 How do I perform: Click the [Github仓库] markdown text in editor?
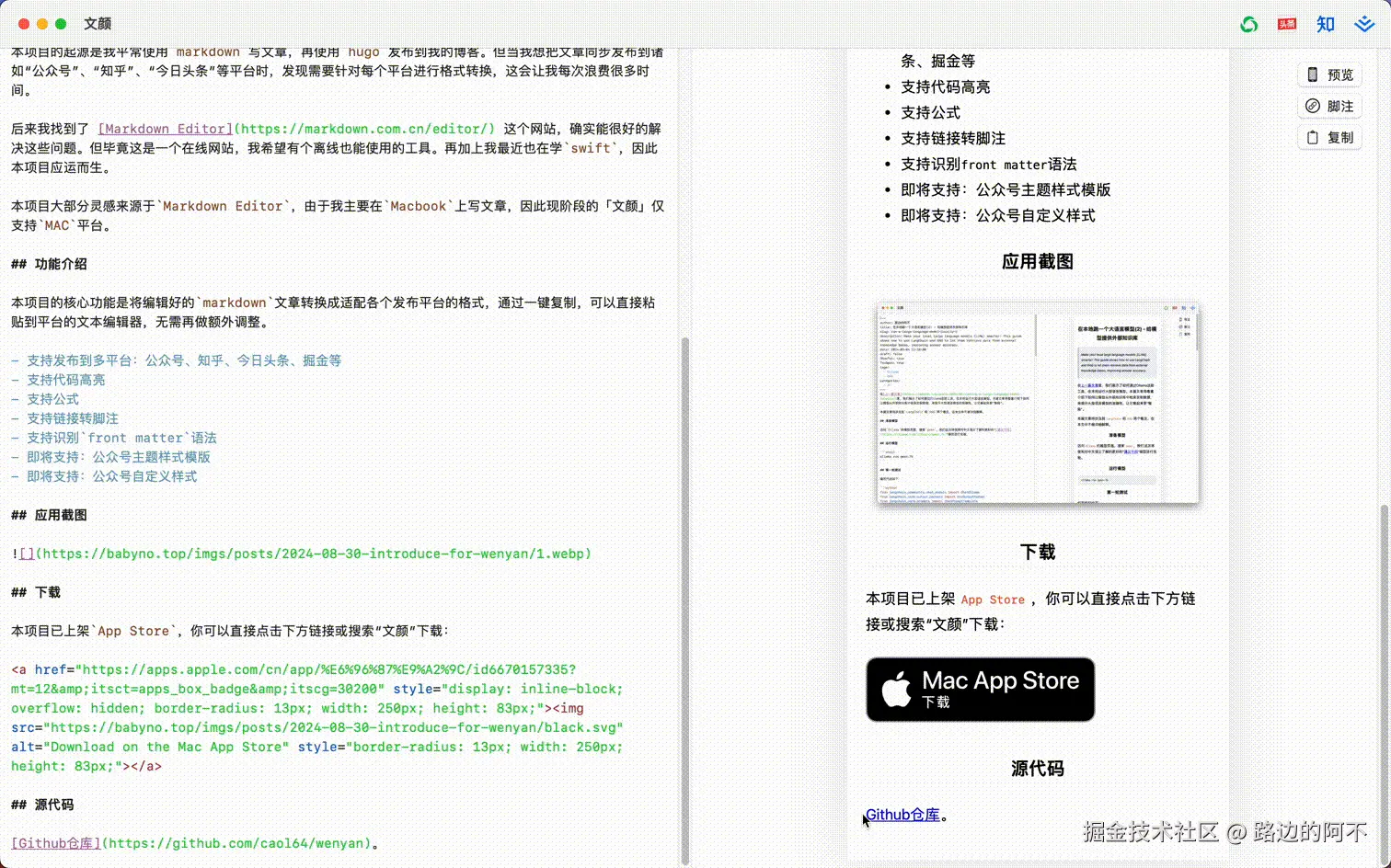tap(56, 843)
